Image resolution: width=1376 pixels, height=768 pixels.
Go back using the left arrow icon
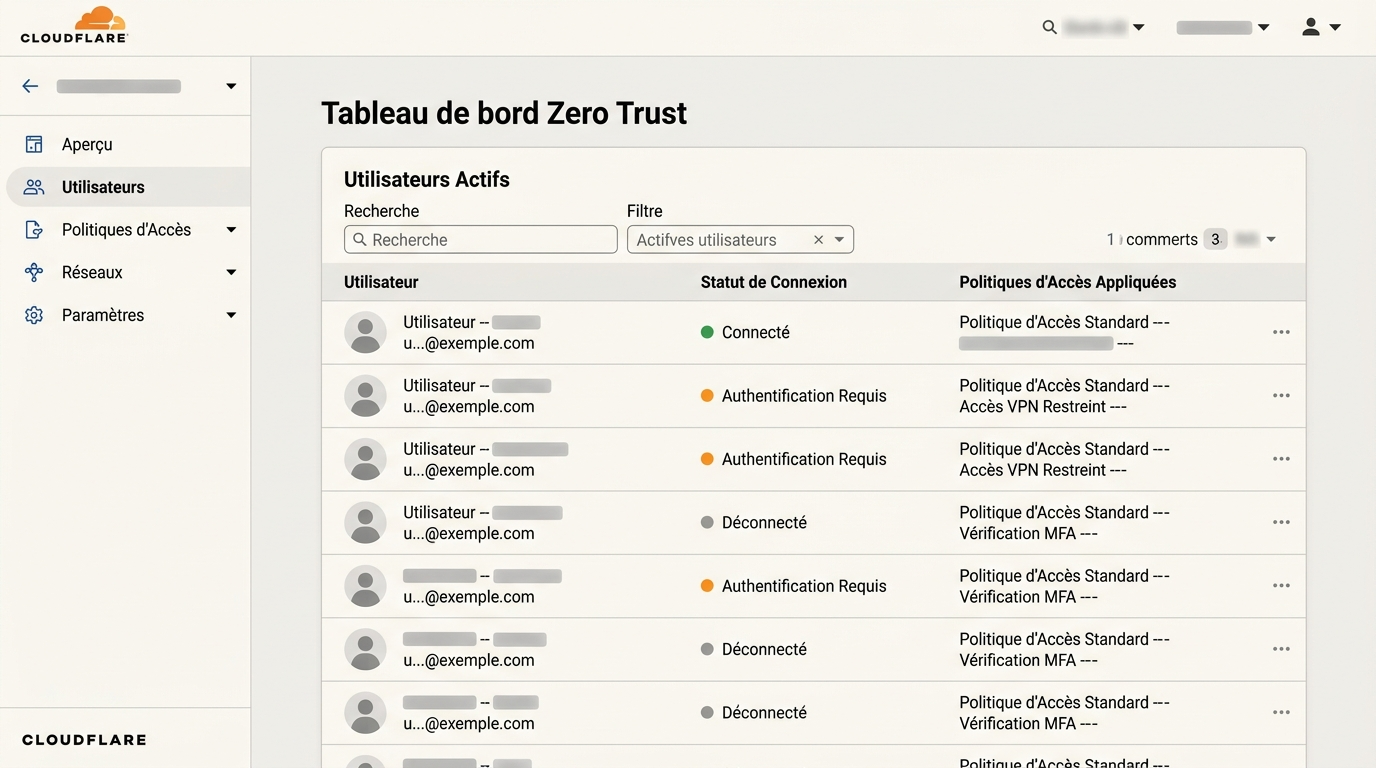tap(30, 86)
